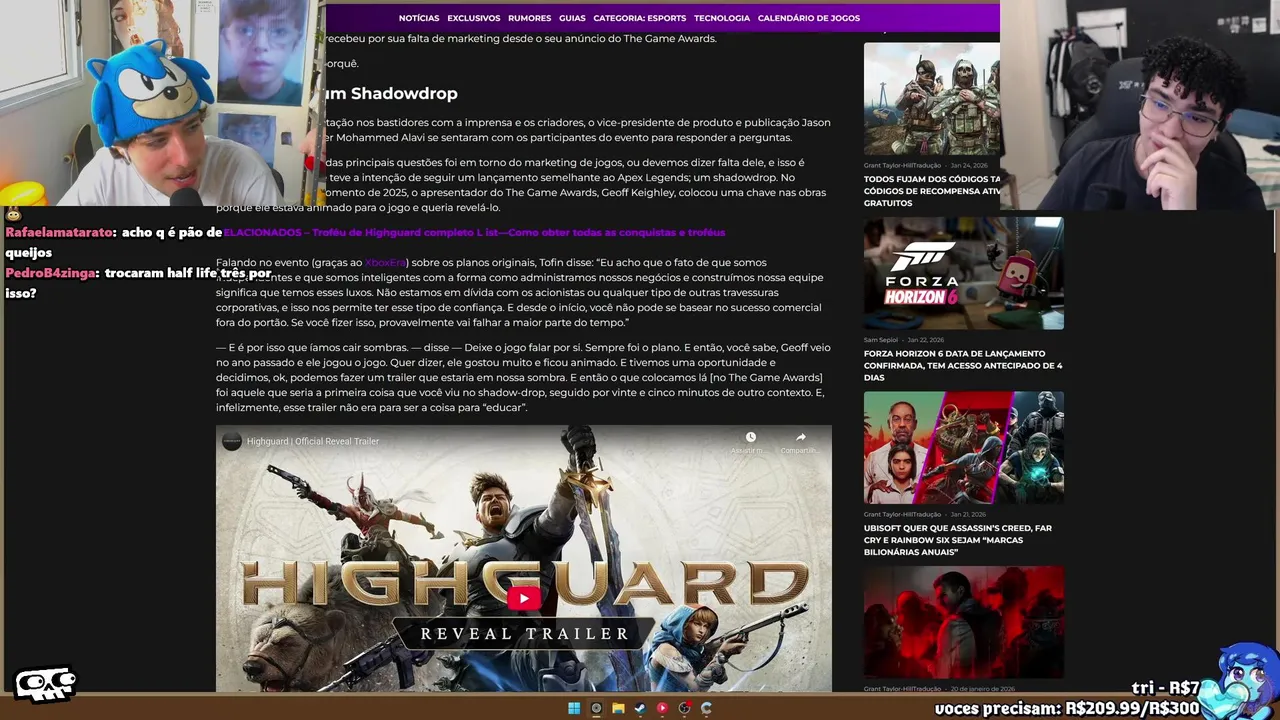Open the Forza Horizon 6 release date headline
Screen dimensions: 1280x720
963,365
